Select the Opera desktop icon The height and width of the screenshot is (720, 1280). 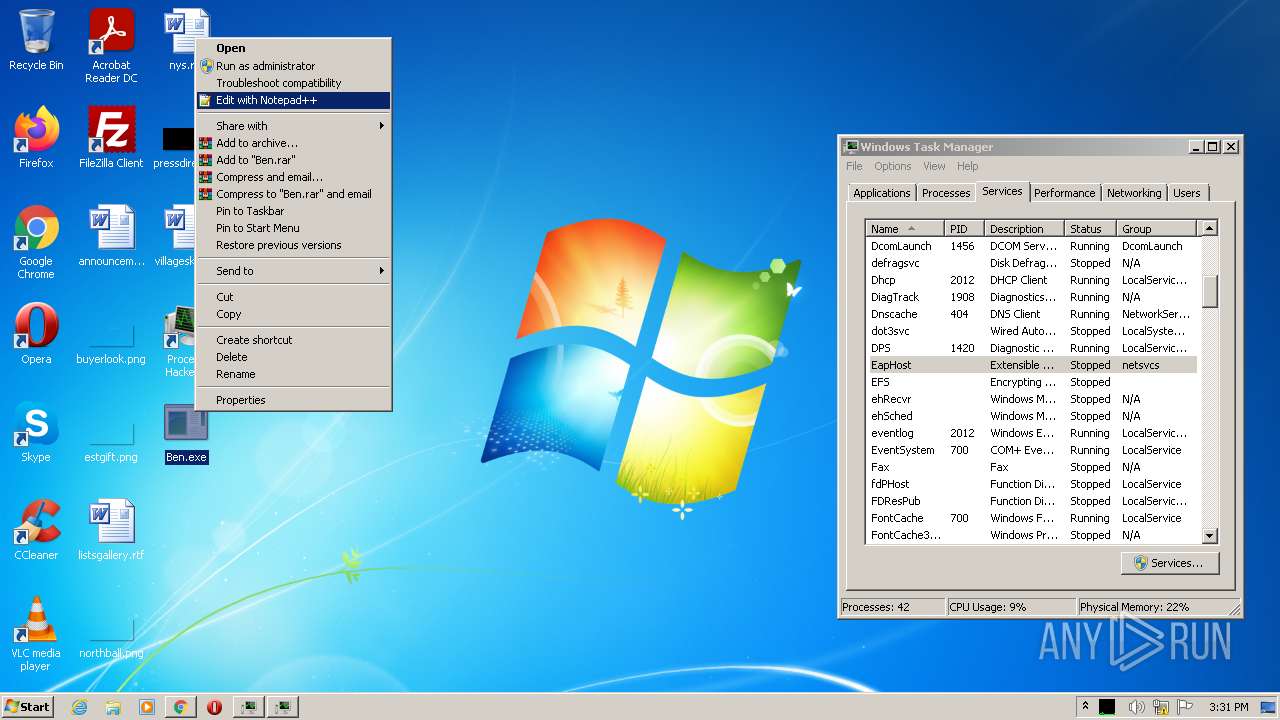coord(36,334)
